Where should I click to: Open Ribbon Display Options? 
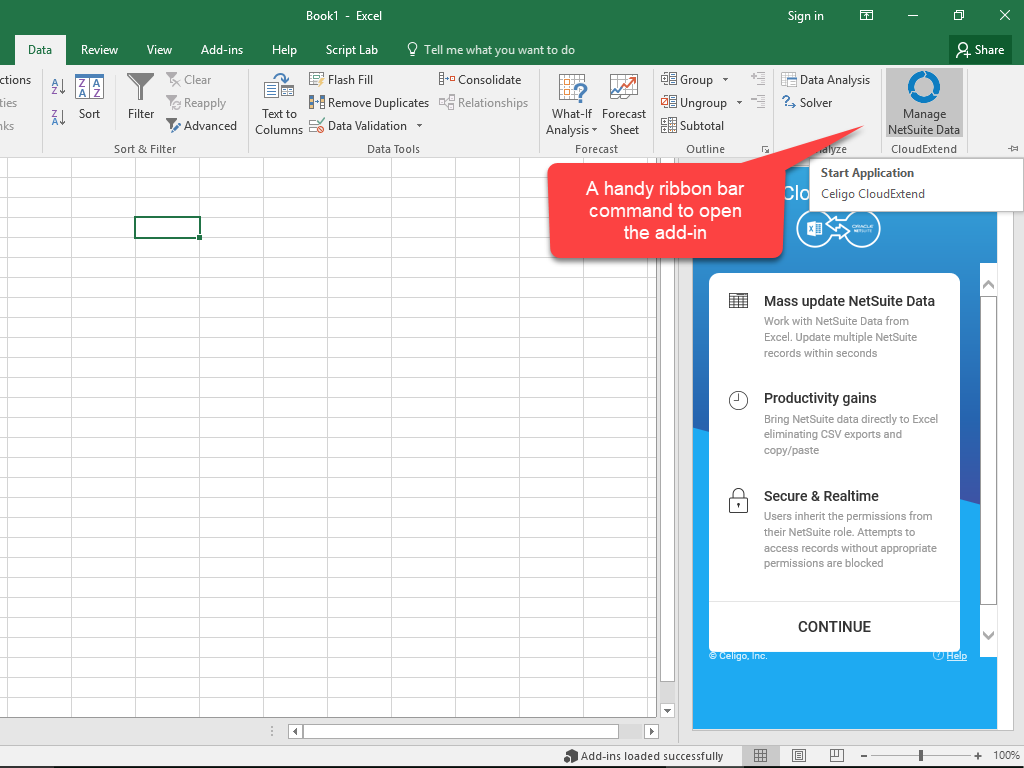(x=866, y=16)
